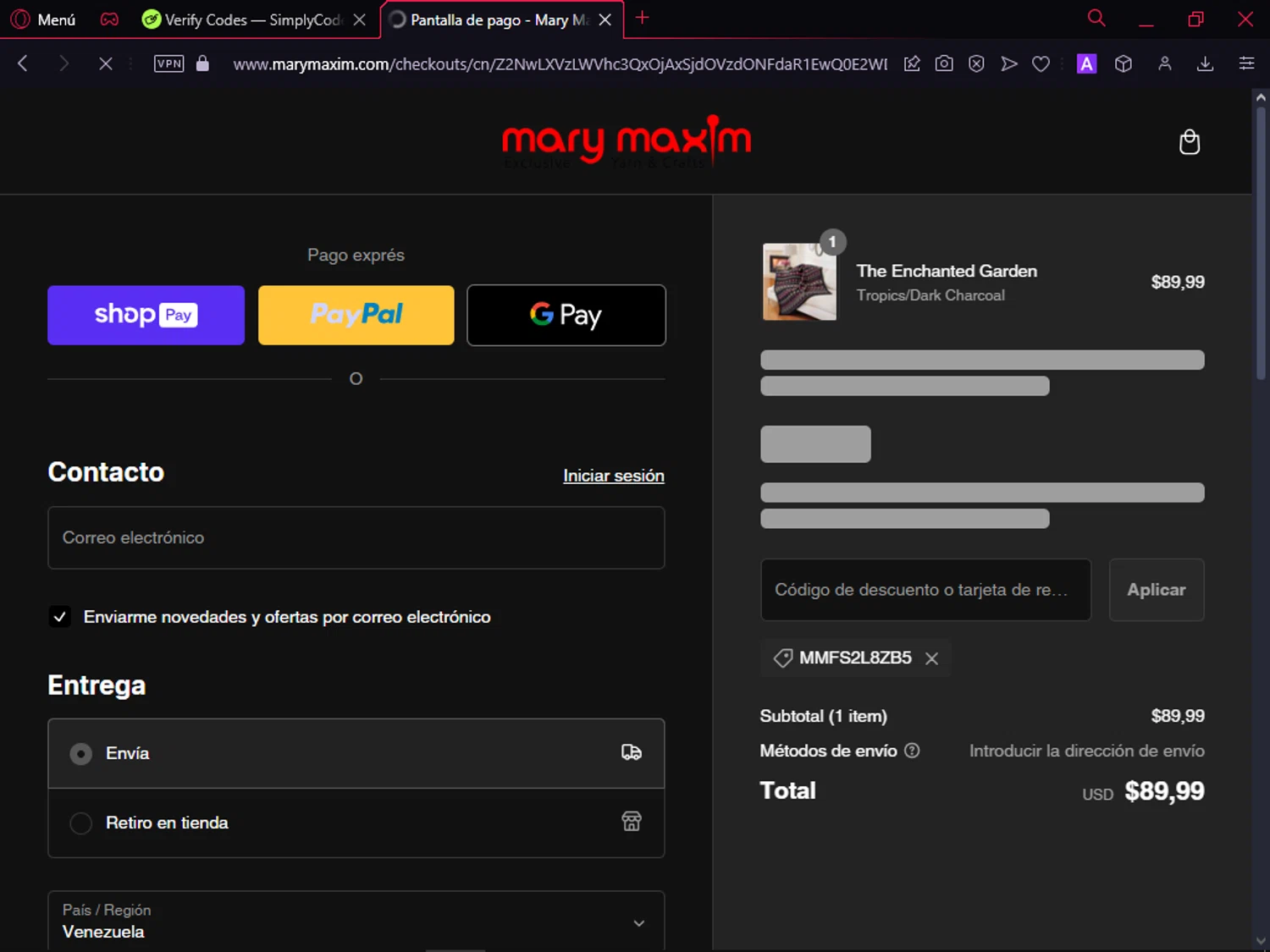The image size is (1270, 952).
Task: Close the Verify Codes tab
Action: click(360, 19)
